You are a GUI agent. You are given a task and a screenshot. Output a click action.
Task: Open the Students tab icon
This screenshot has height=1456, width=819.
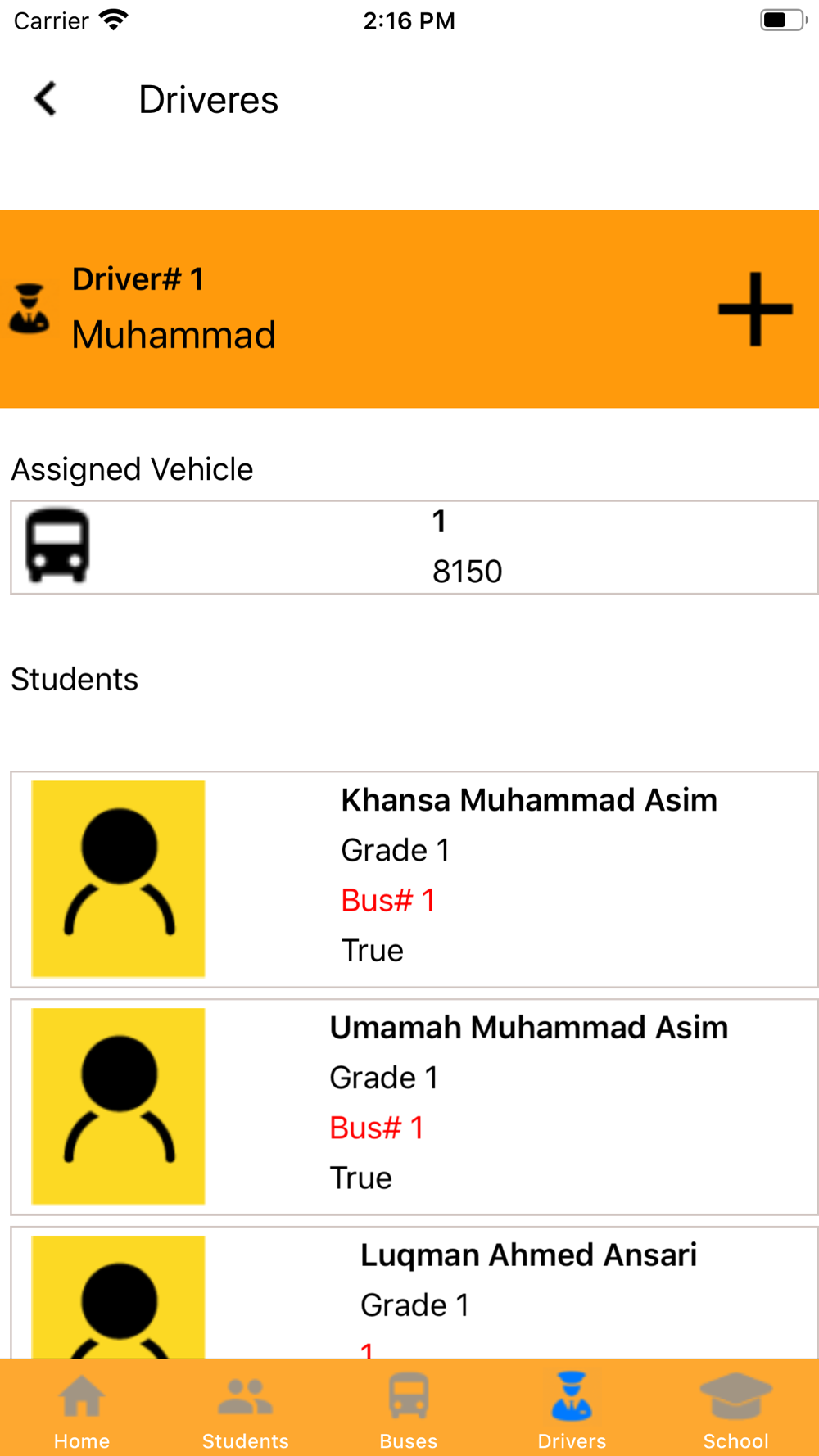pos(245,1397)
